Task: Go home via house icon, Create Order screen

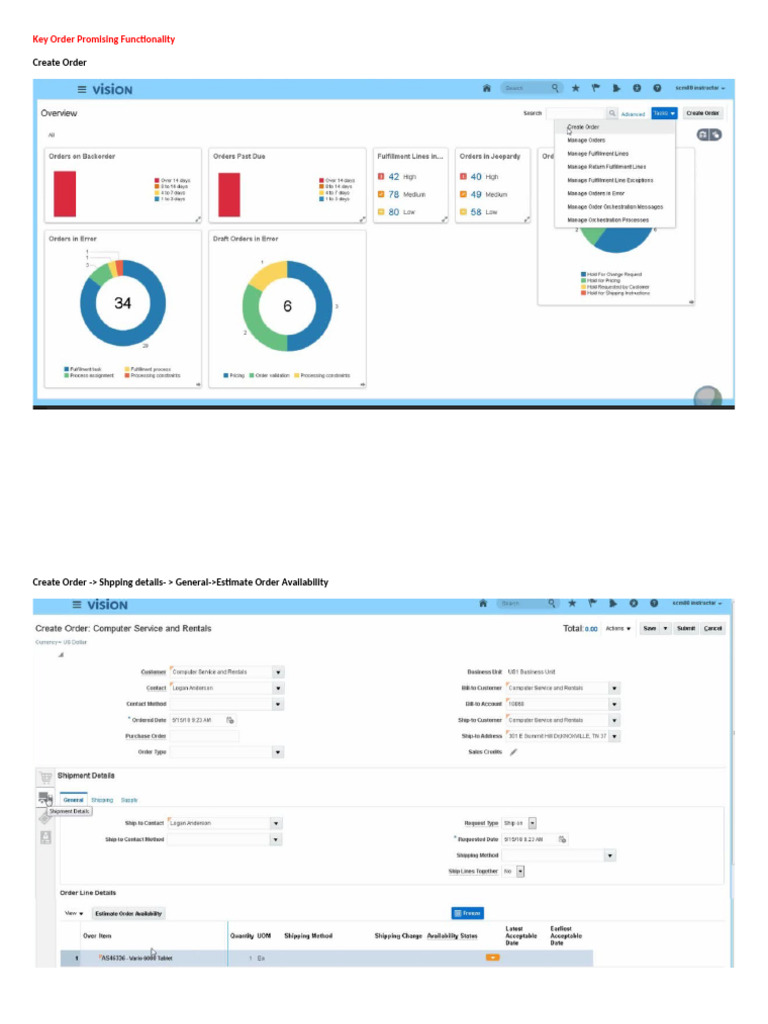Action: click(x=483, y=603)
